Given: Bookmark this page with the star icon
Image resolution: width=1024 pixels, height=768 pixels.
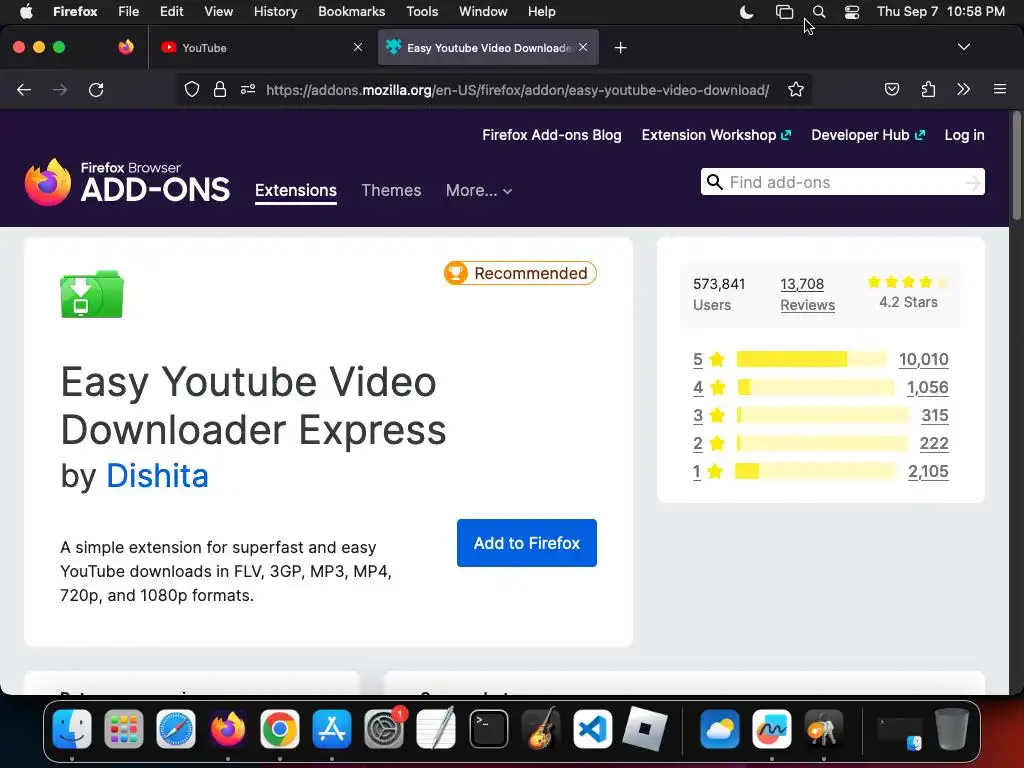Looking at the screenshot, I should [x=795, y=89].
